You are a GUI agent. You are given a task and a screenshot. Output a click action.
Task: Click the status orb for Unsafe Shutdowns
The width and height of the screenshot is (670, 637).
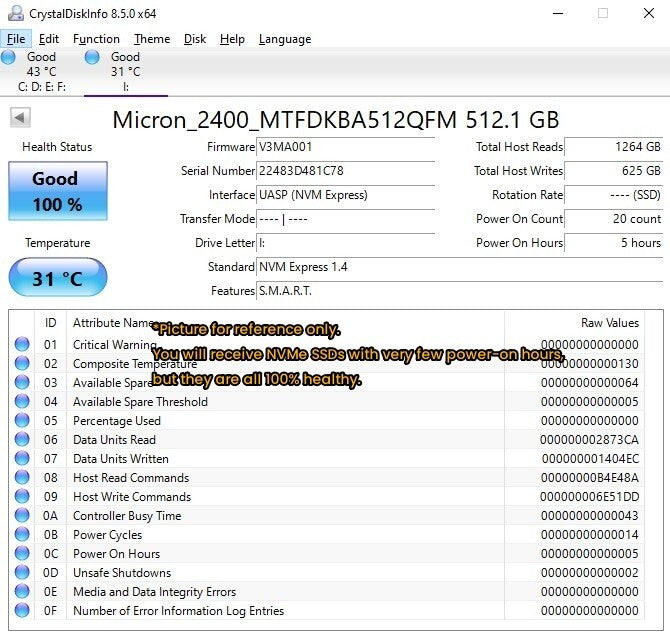[22, 572]
